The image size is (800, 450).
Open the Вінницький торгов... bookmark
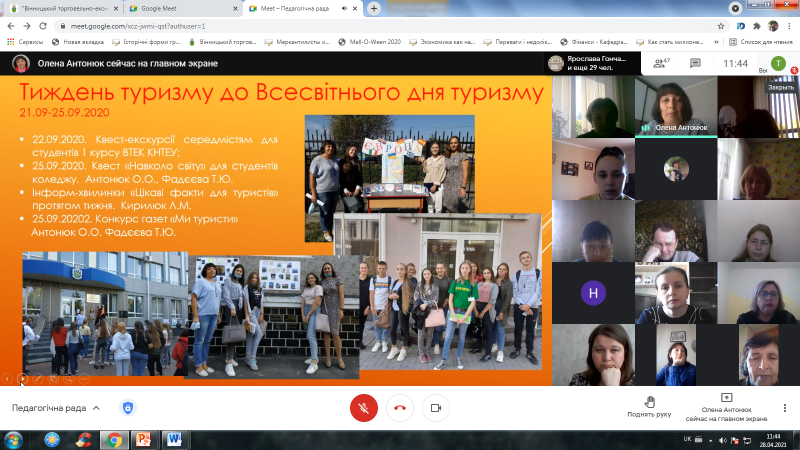(222, 42)
